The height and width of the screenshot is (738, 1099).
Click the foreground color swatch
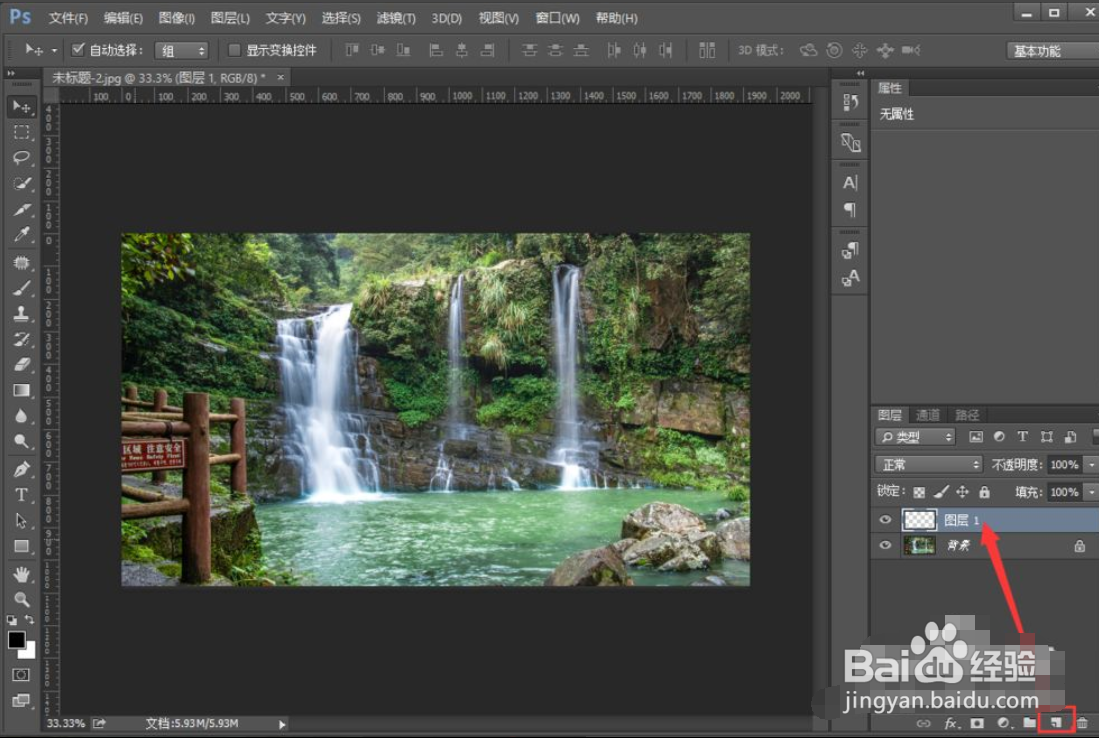tap(17, 639)
